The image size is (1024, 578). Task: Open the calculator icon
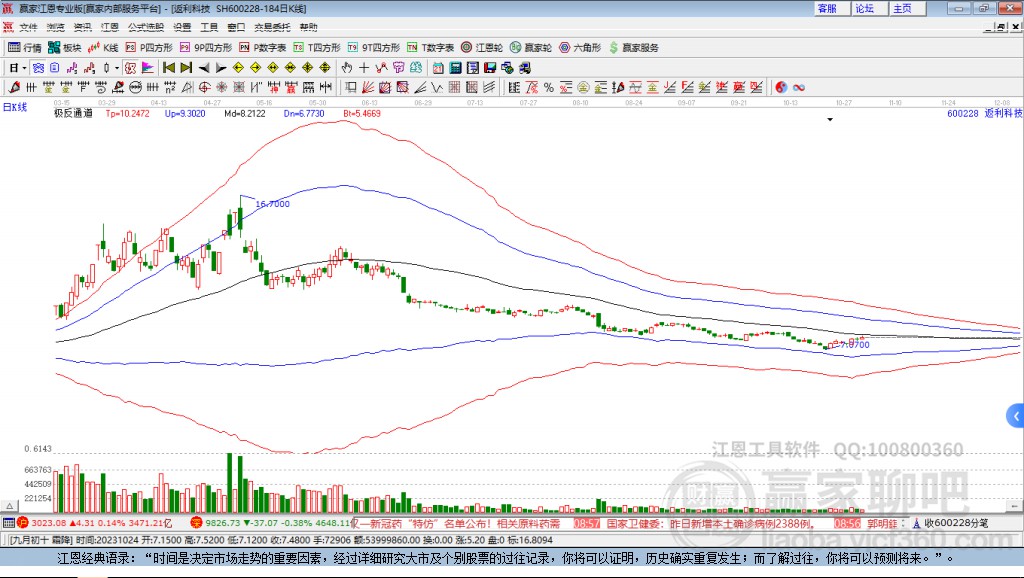coord(455,68)
